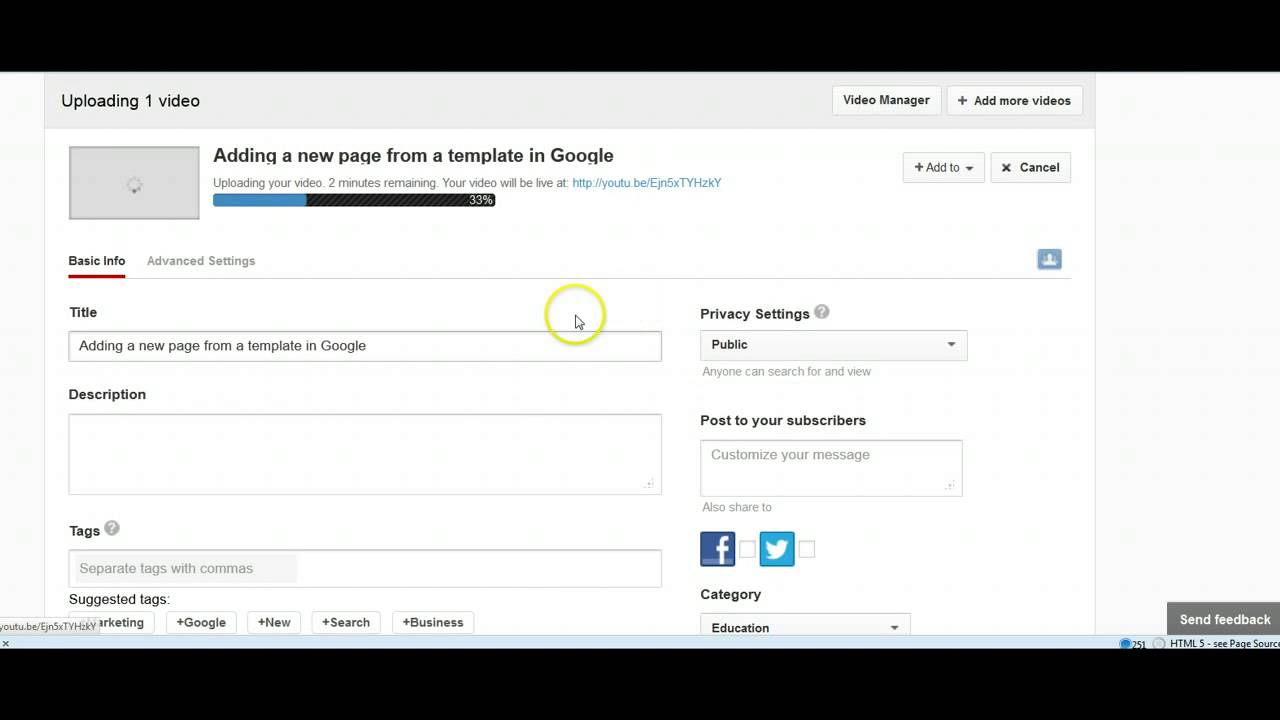Tick the Twitter share checkbox
This screenshot has width=1280, height=720.
(x=807, y=549)
